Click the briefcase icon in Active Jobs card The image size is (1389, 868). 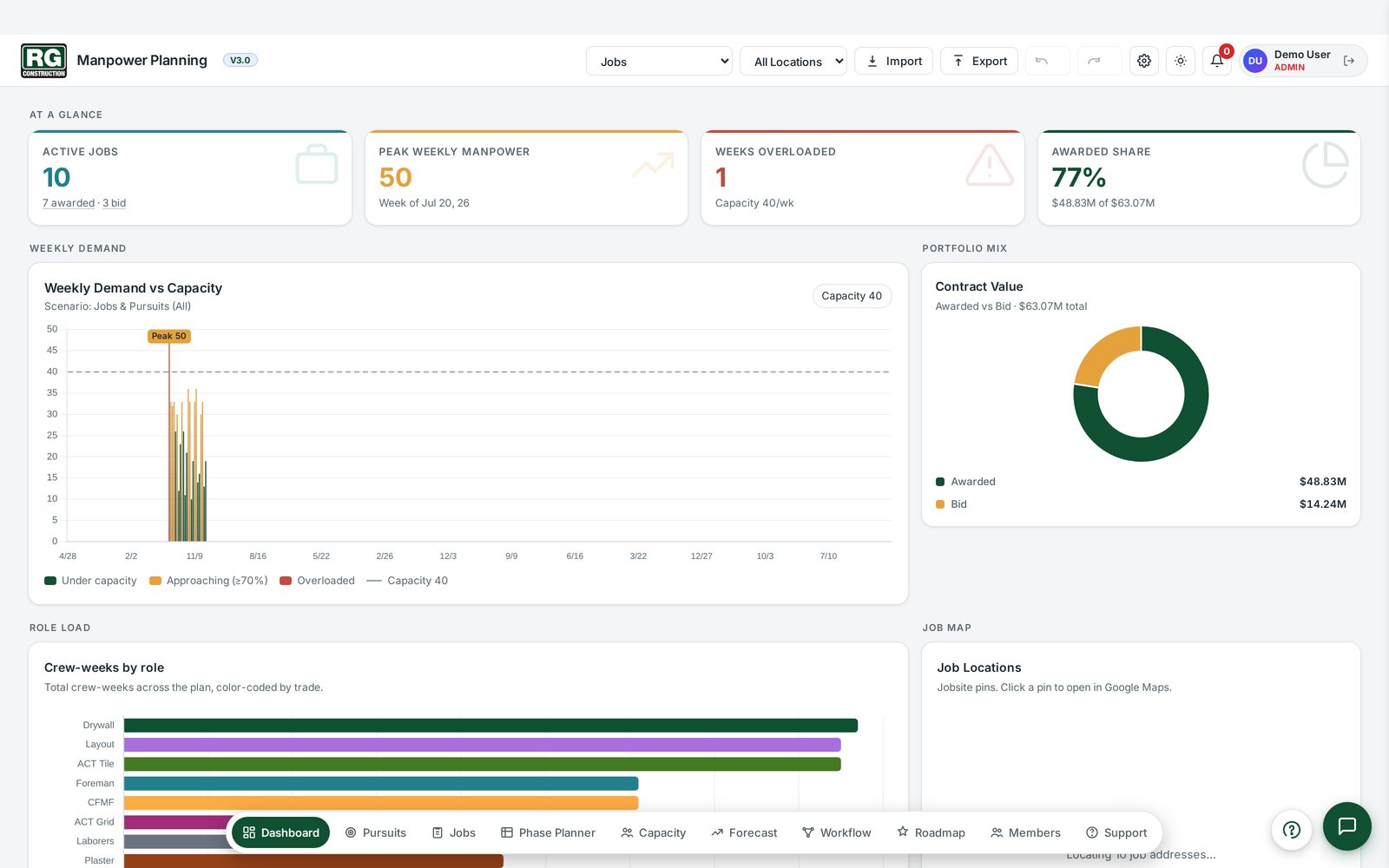pyautogui.click(x=317, y=164)
